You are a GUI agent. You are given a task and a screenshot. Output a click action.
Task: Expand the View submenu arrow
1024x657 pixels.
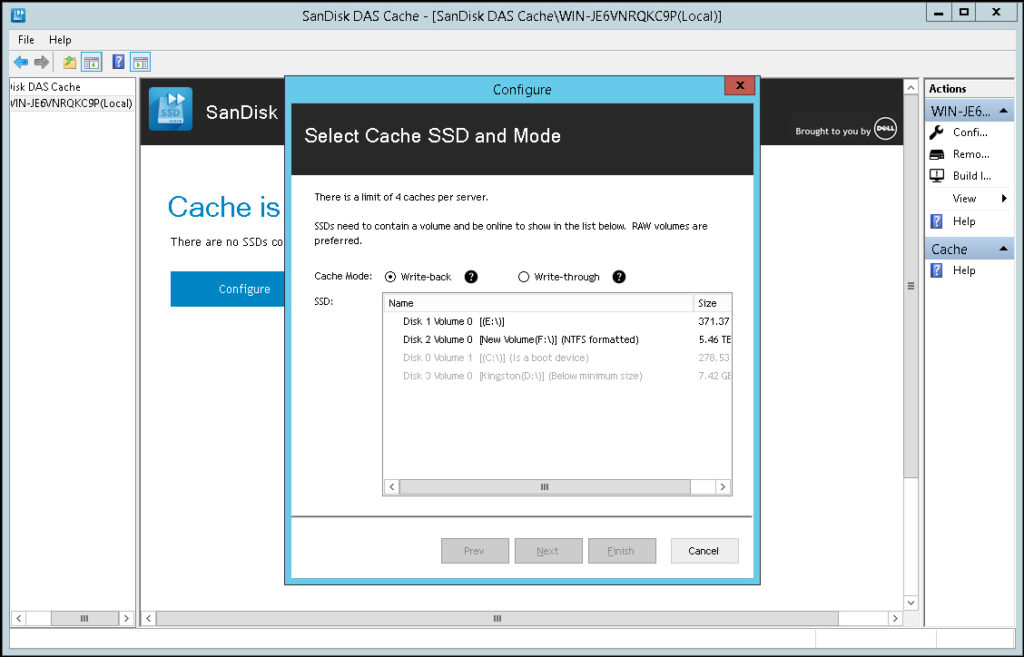[x=1004, y=199]
